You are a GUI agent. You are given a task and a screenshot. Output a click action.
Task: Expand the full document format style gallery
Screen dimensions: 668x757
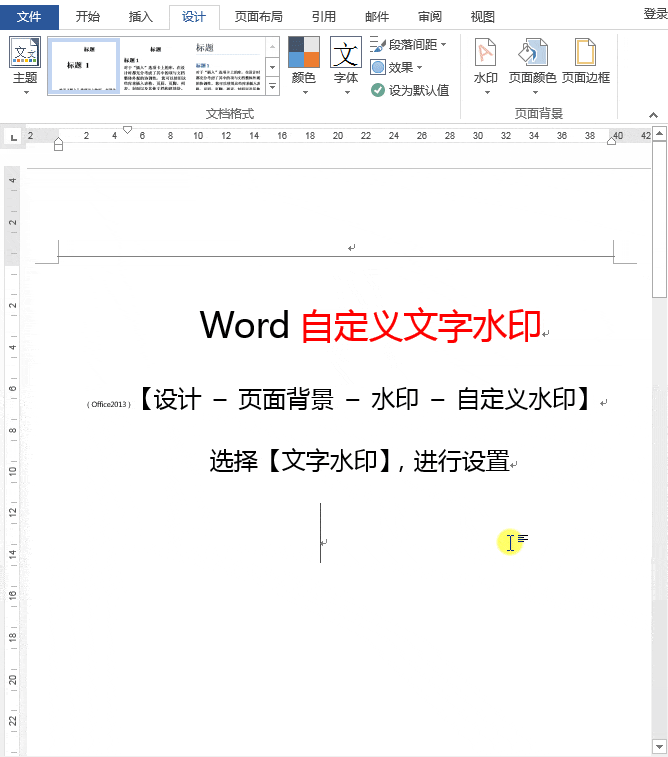coord(273,86)
